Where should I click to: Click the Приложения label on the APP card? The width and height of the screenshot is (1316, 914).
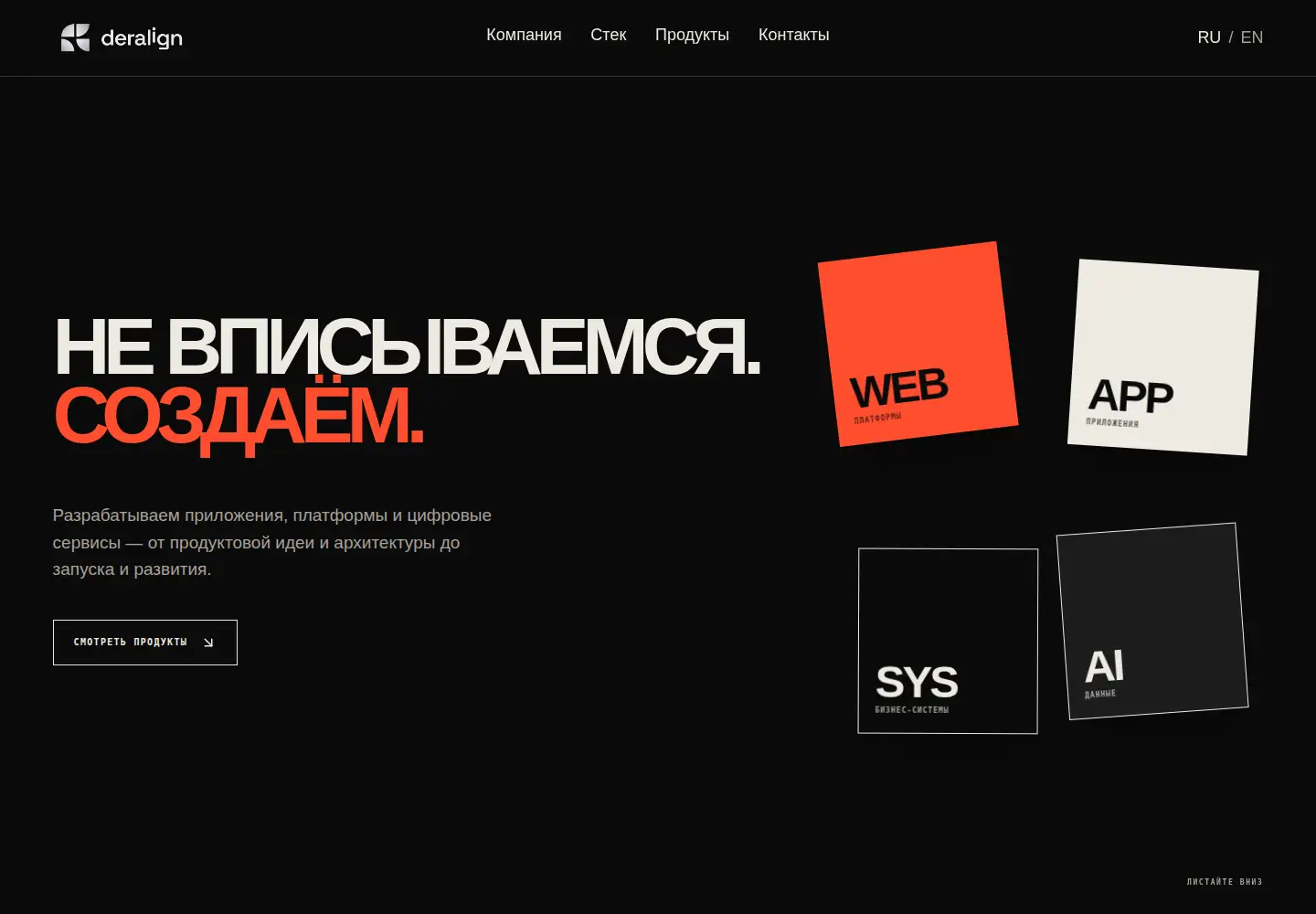coord(1112,422)
